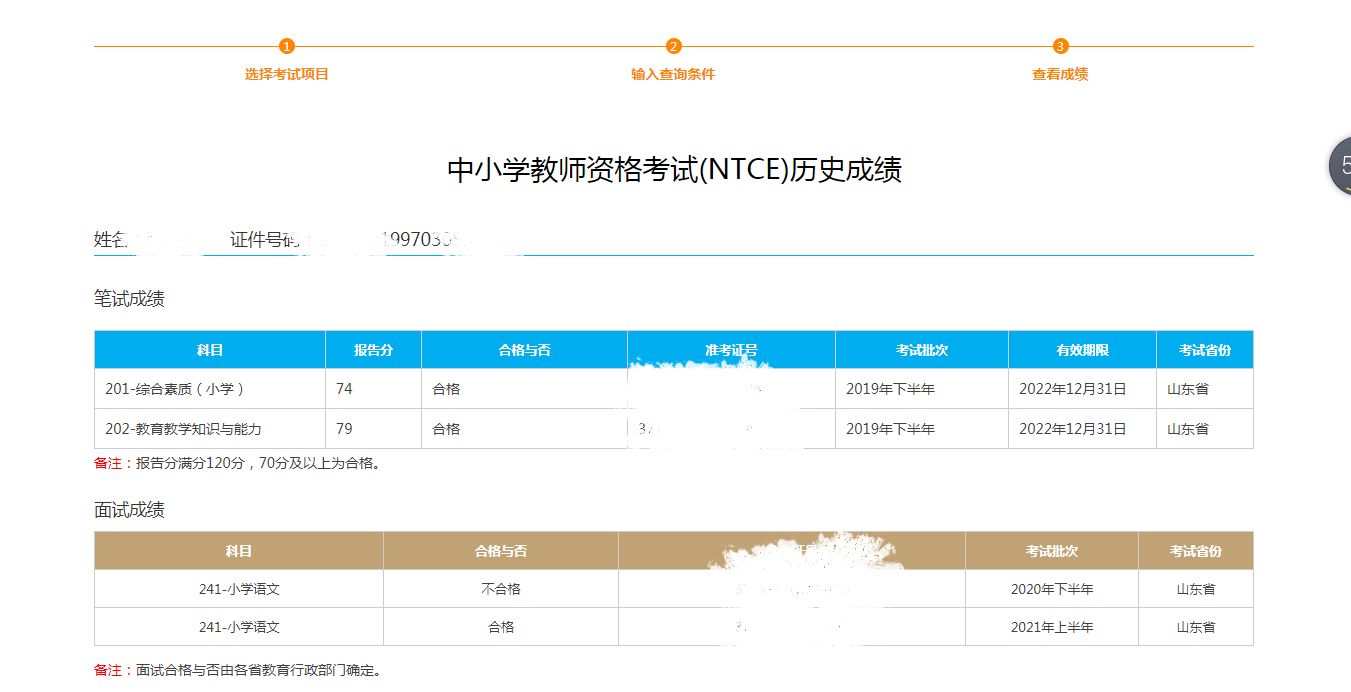This screenshot has height=692, width=1351.
Task: Click the step 1 circle in the progress bar
Action: click(x=287, y=46)
